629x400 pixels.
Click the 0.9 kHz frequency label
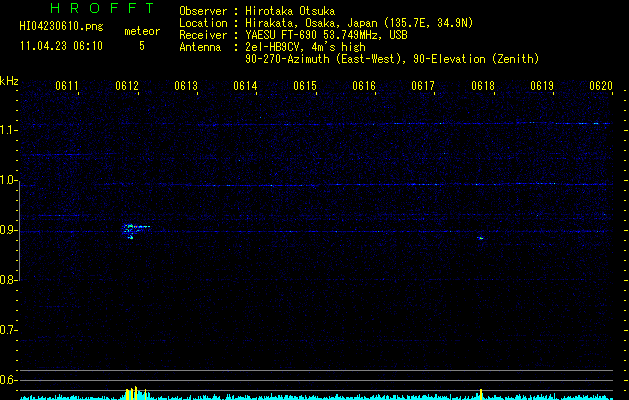pyautogui.click(x=8, y=230)
